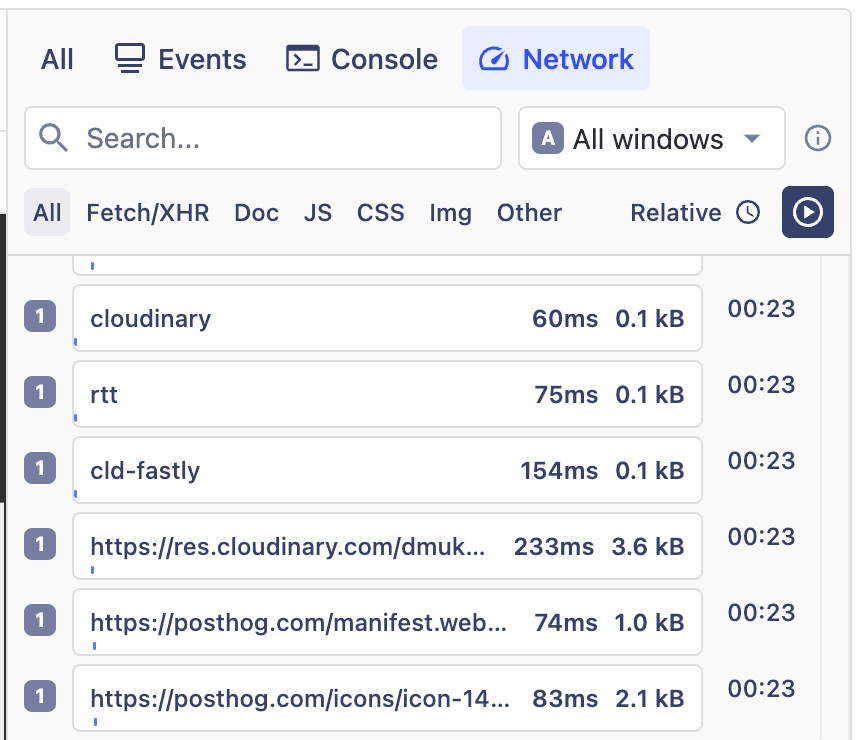Click the 75ms duration value
Image resolution: width=858 pixels, height=740 pixels.
pos(566,395)
